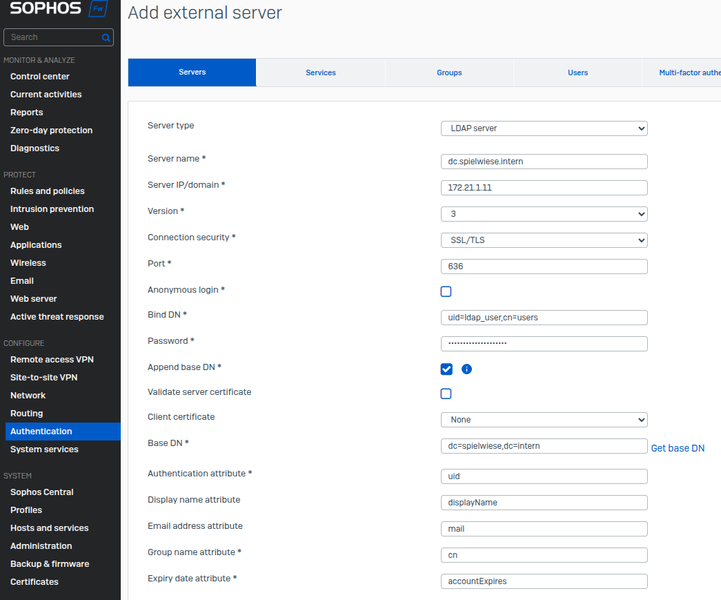Click the info icon beside Append base DN
721x600 pixels.
466,369
